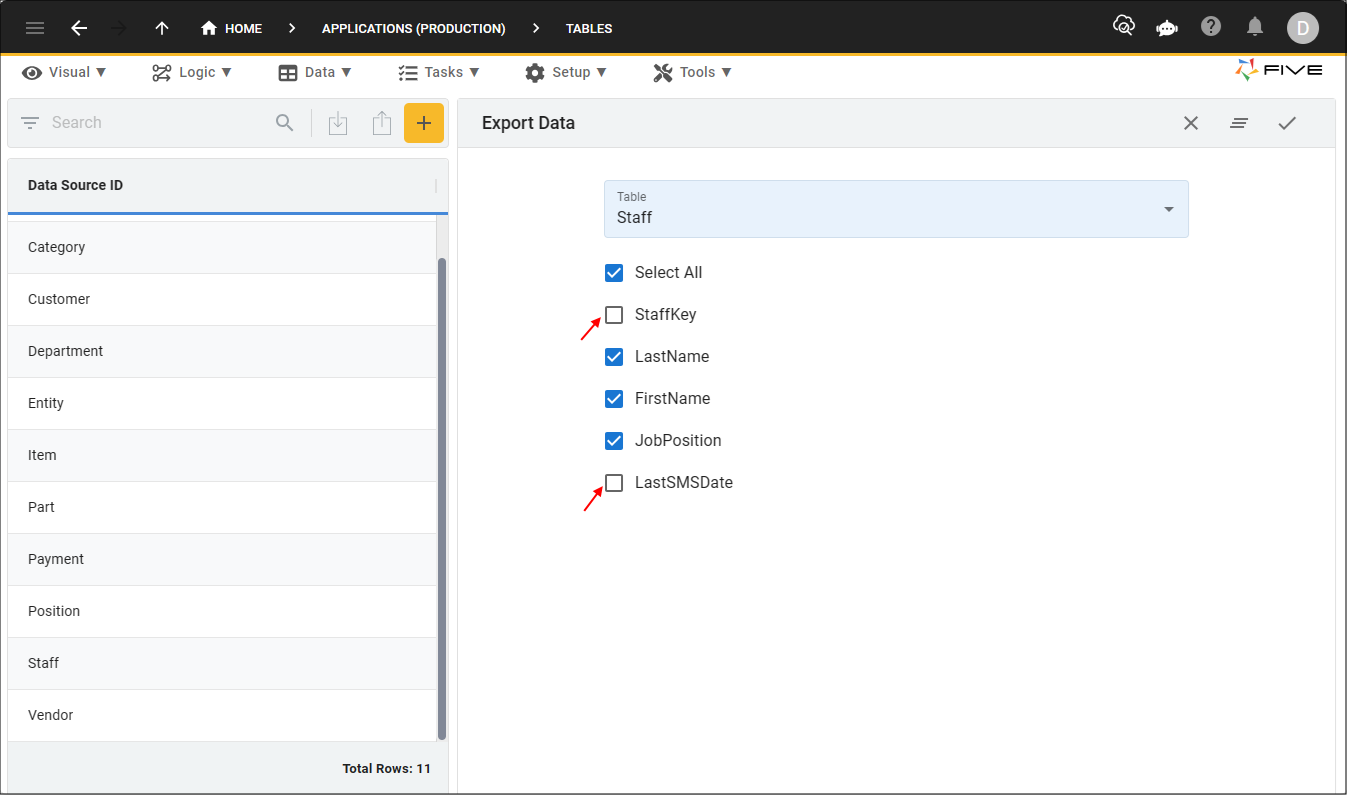Open the Setup menu
The height and width of the screenshot is (795, 1347).
pyautogui.click(x=566, y=72)
